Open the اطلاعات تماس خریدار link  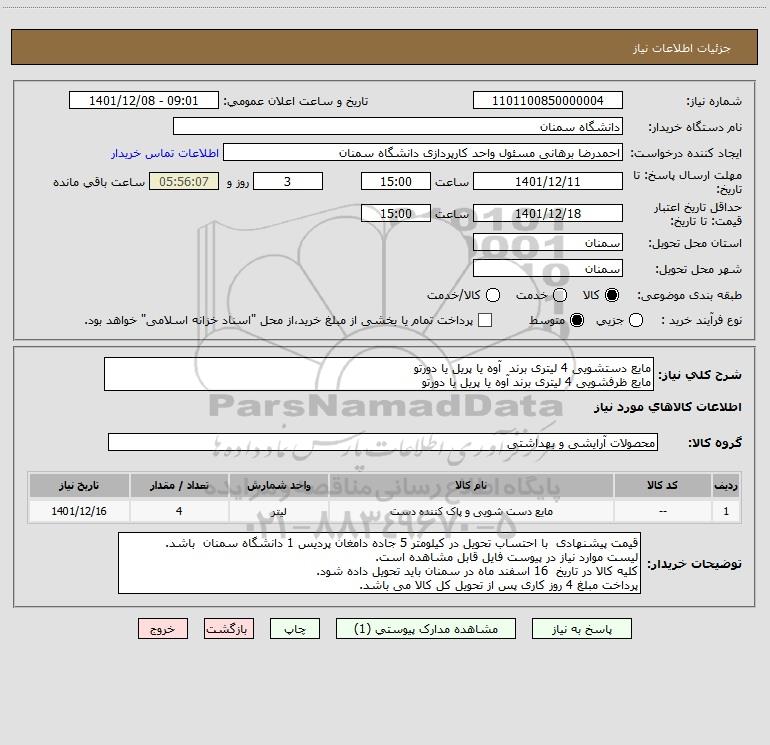pyautogui.click(x=165, y=153)
